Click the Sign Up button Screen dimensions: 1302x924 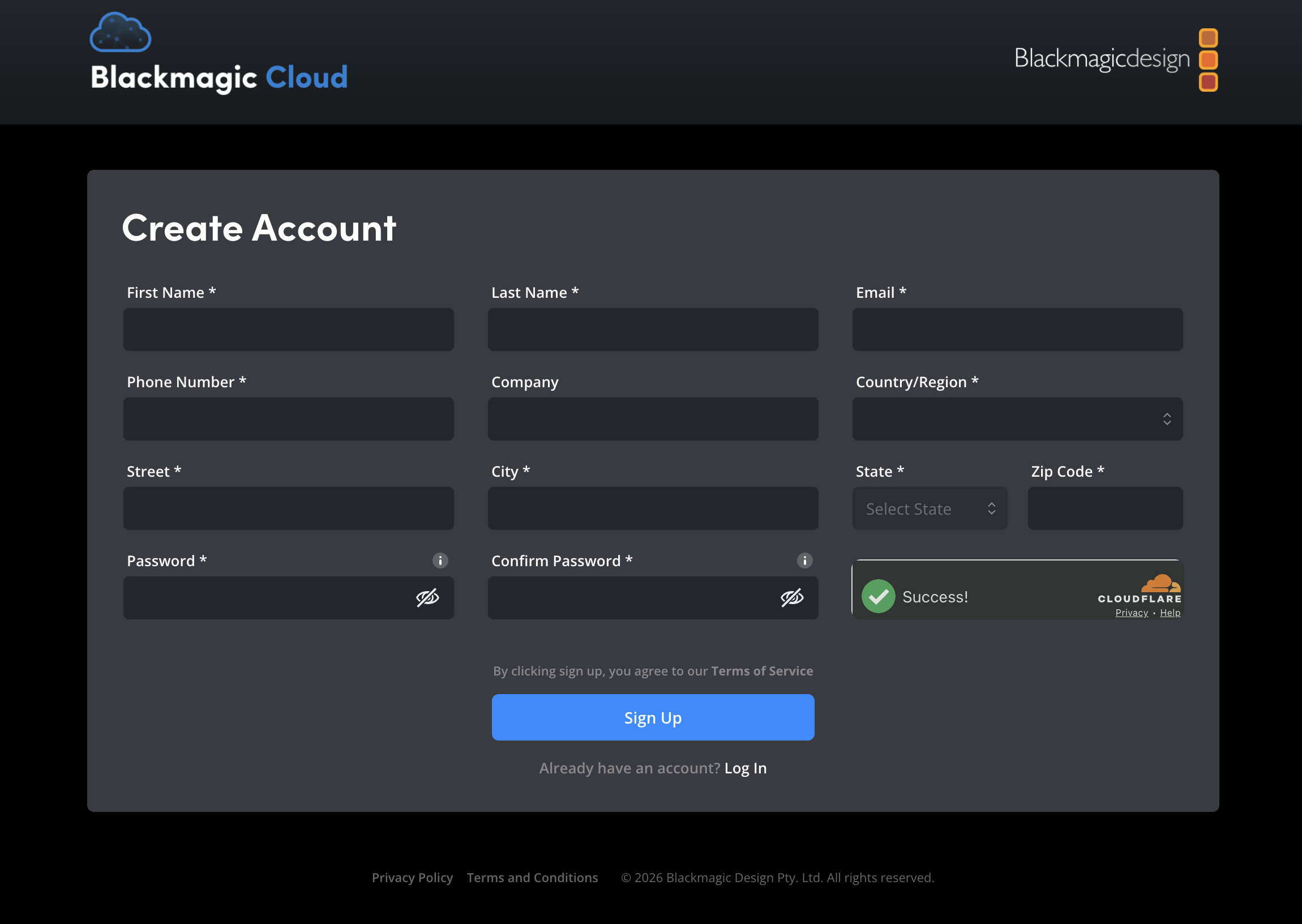(653, 717)
